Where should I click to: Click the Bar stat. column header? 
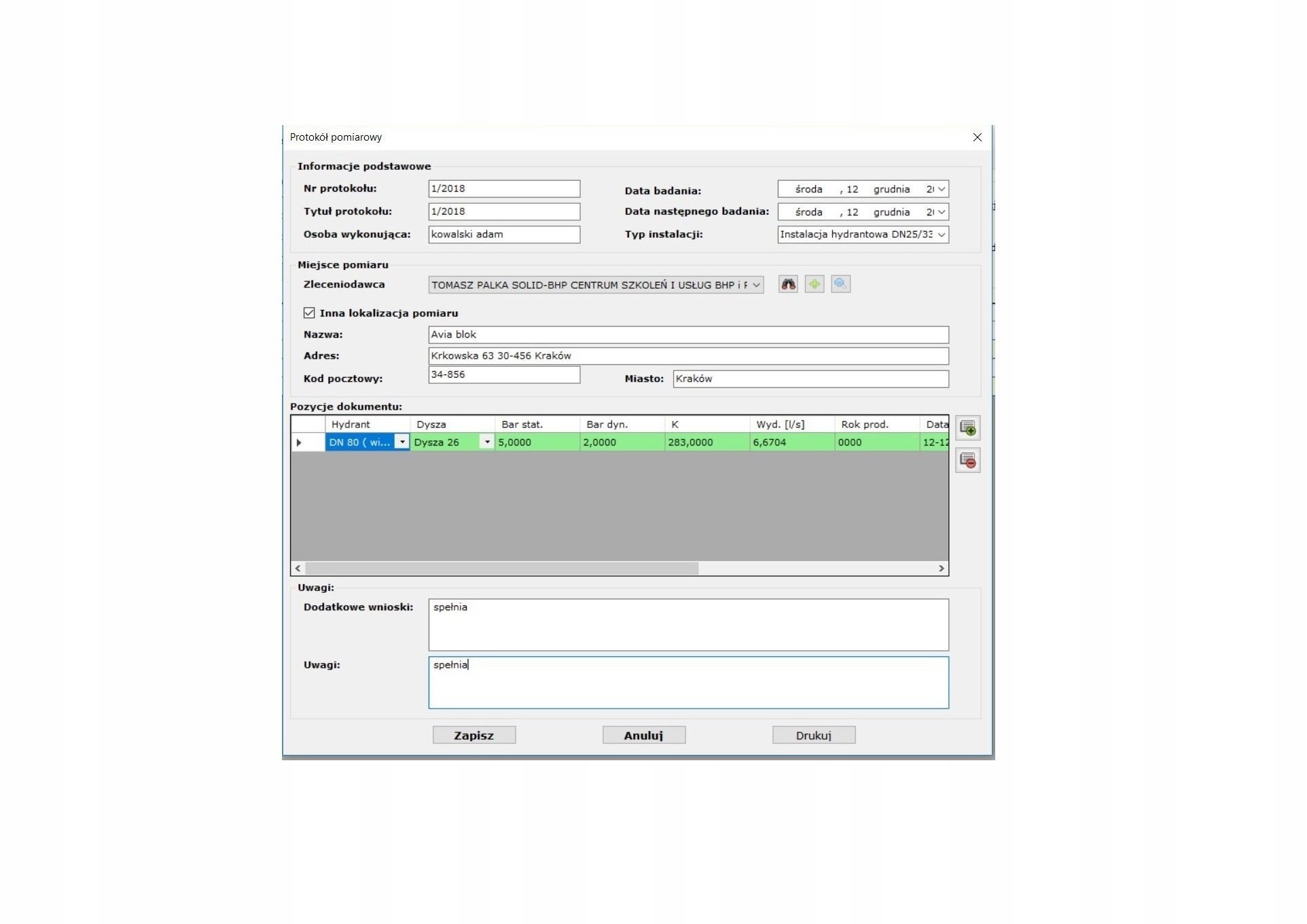tap(537, 425)
